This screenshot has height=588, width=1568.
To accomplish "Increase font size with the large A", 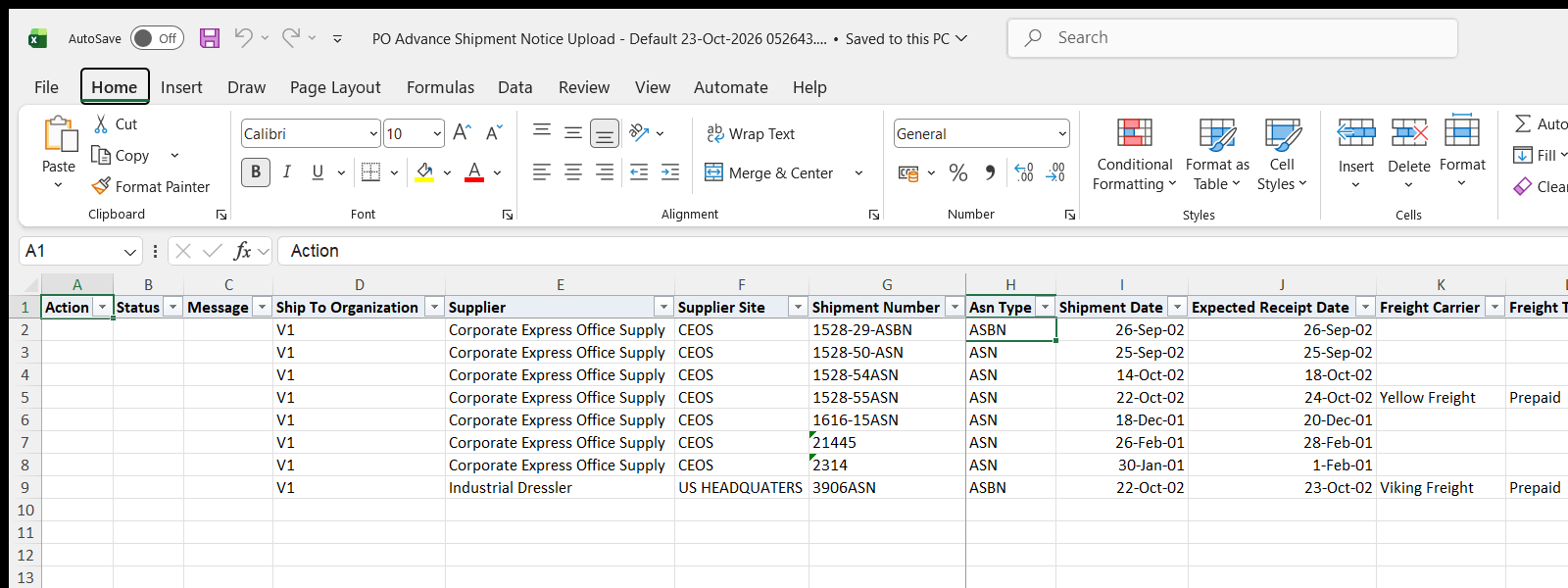I will point(463,132).
